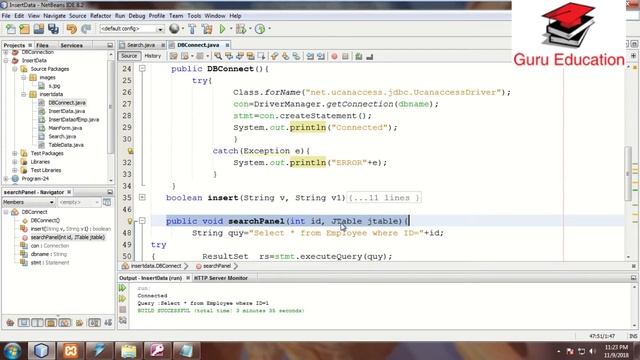The width and height of the screenshot is (640, 360).
Task: Click the Open Project toolbar icon
Action: pyautogui.click(x=39, y=29)
